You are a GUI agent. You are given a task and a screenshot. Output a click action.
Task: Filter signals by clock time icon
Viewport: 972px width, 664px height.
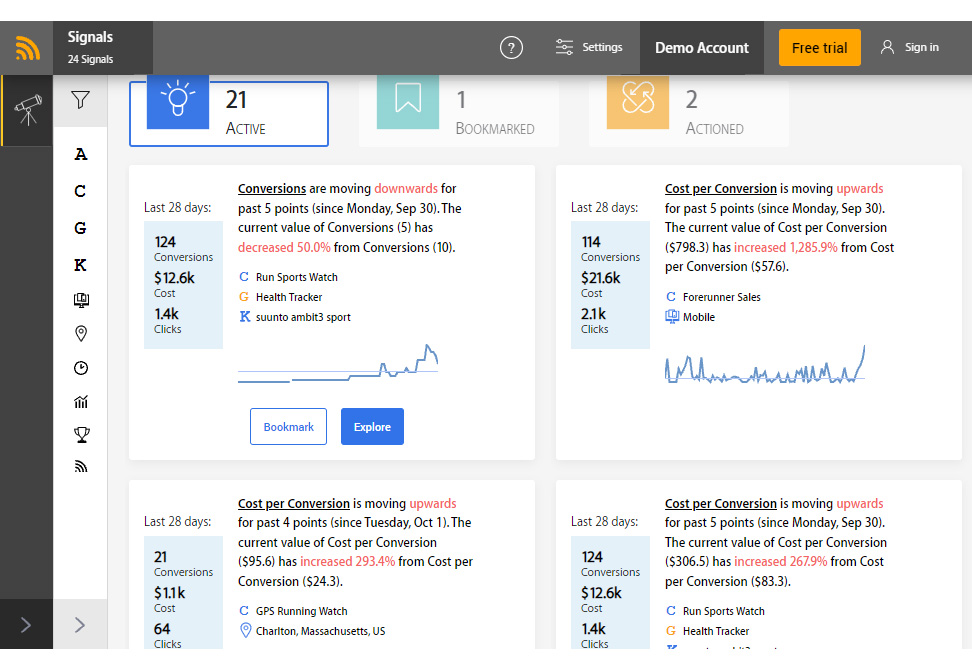click(81, 368)
